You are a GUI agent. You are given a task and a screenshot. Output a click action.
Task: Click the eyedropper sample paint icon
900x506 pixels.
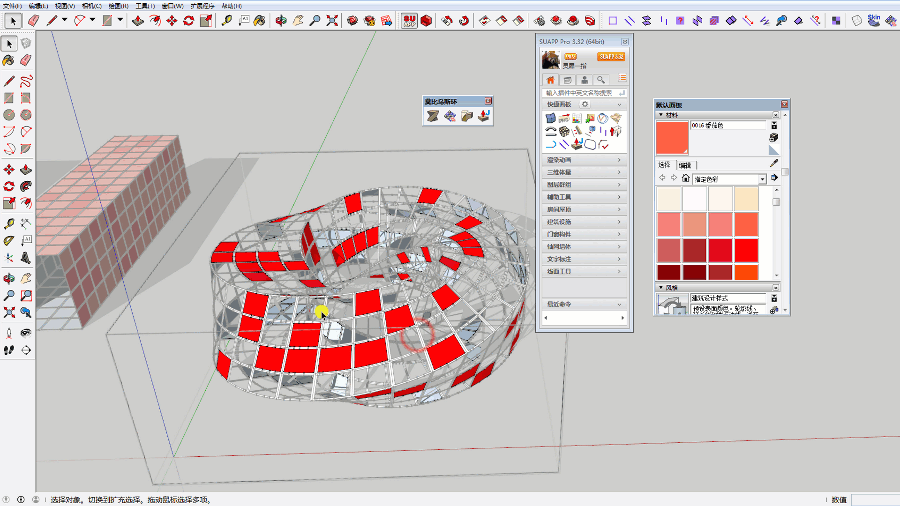tap(773, 163)
